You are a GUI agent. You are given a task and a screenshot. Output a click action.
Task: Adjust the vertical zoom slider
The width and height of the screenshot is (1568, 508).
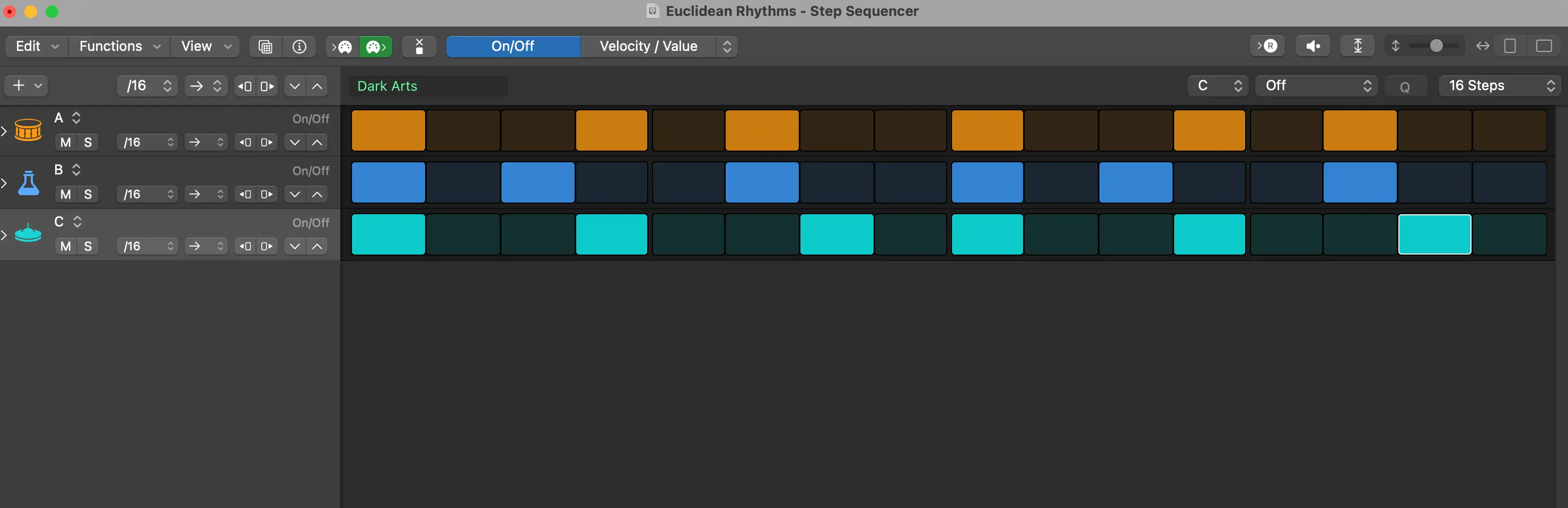[1435, 46]
